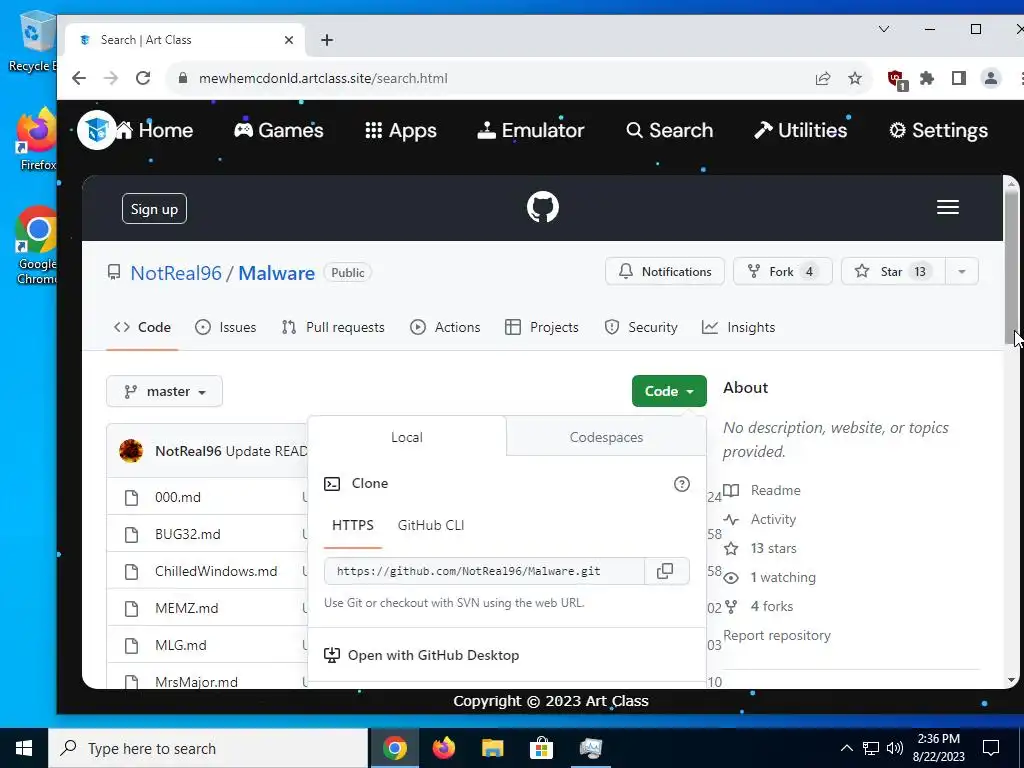Go to the Home nav item
Viewport: 1024px width, 768px height.
(x=155, y=130)
